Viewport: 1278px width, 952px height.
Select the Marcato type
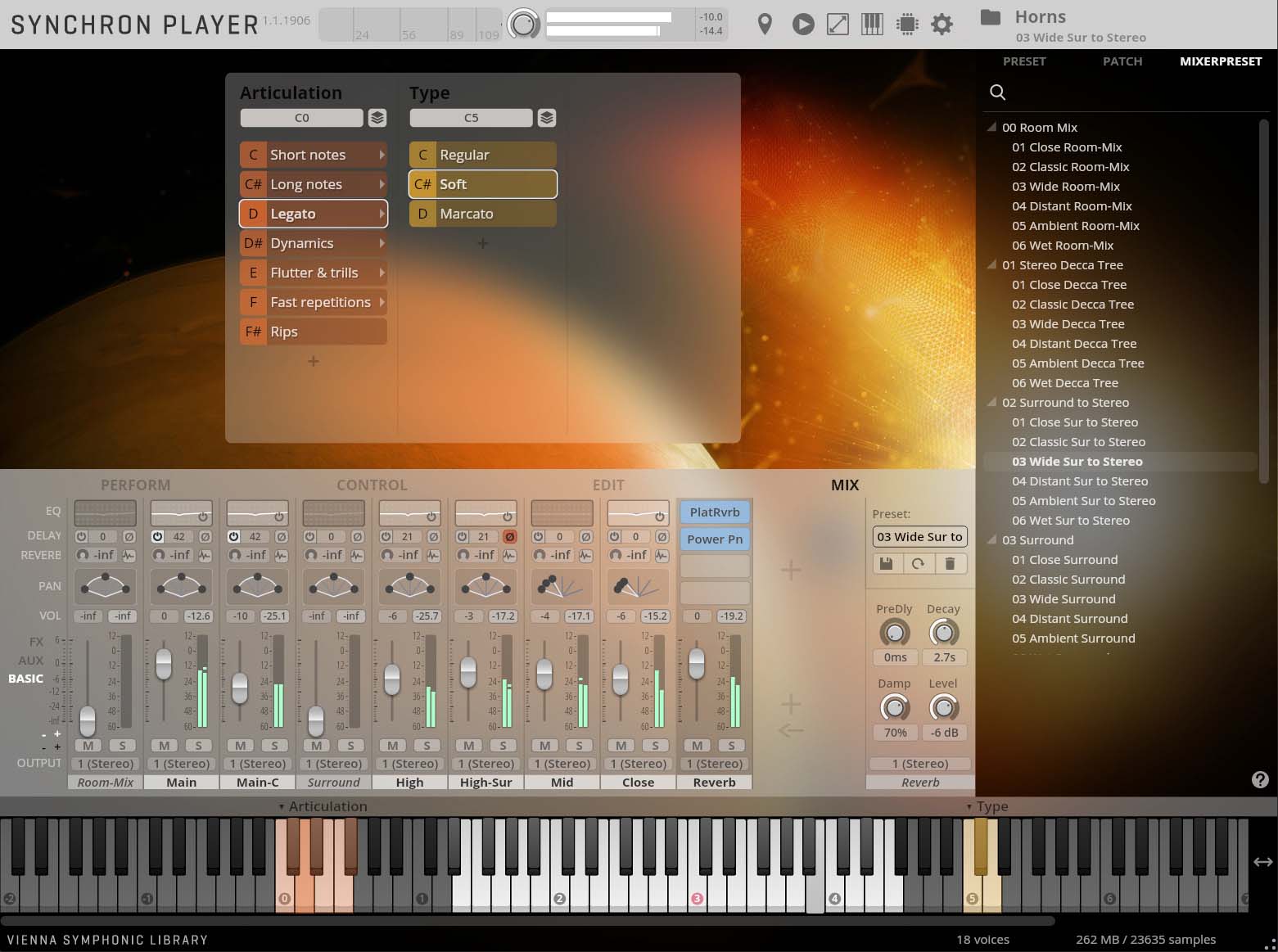coord(483,214)
